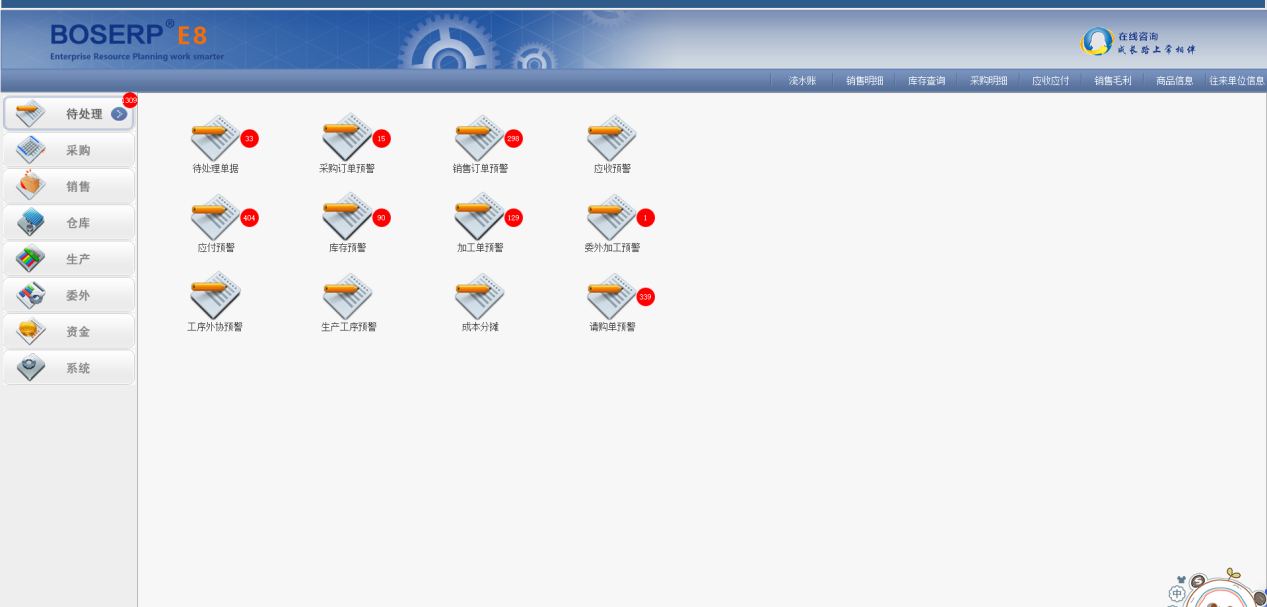This screenshot has width=1267, height=607.
Task: Open the 应收预警 icon
Action: [x=611, y=138]
